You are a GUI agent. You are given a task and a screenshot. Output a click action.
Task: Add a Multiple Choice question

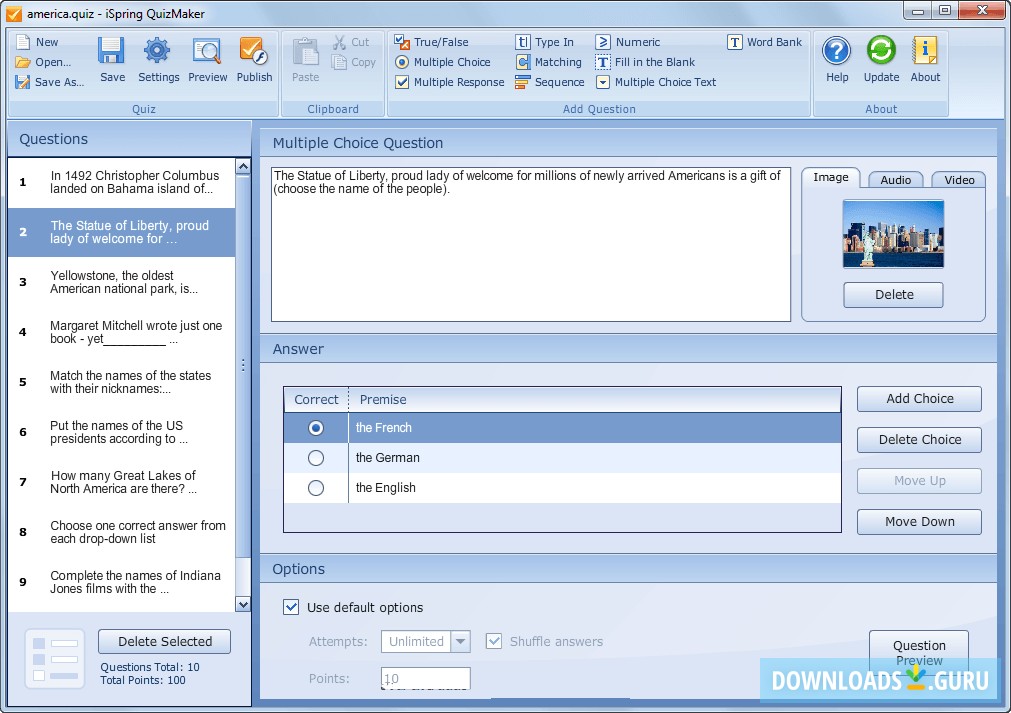pos(442,62)
